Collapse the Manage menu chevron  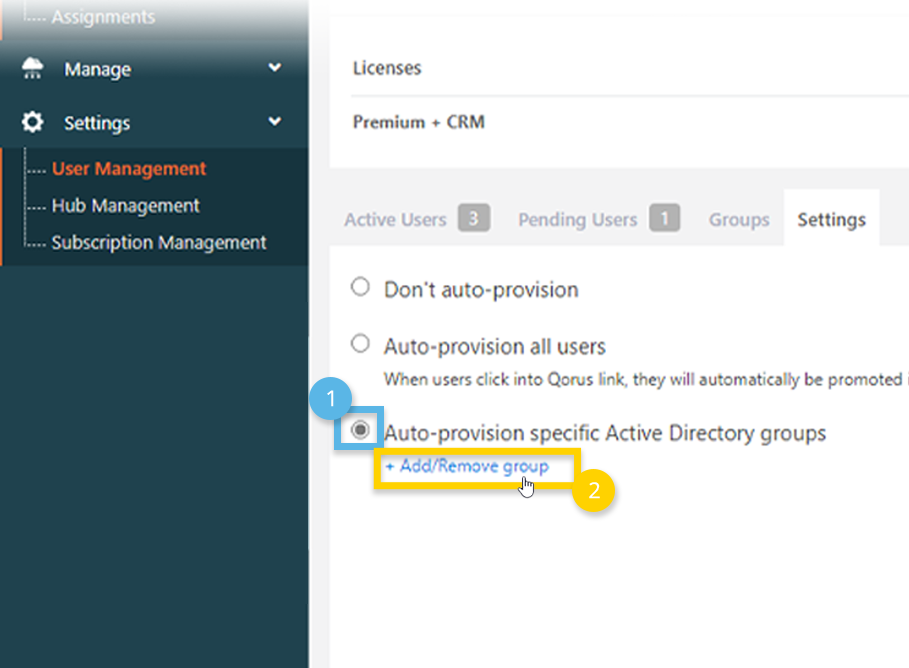click(275, 67)
